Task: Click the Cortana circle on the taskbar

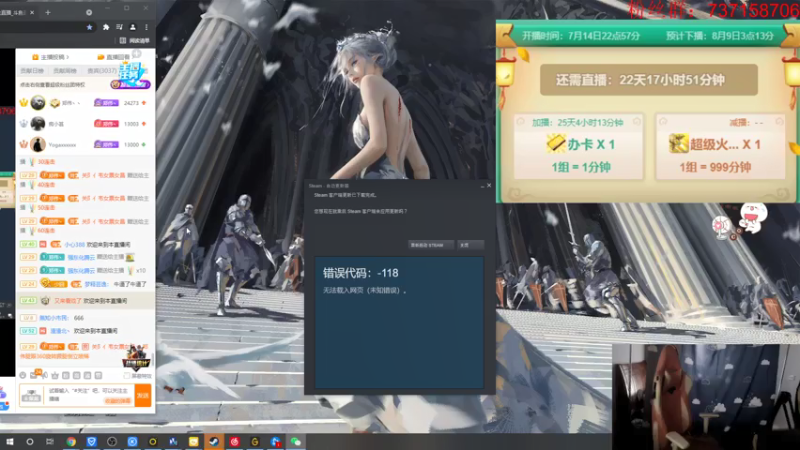Action: click(x=30, y=442)
